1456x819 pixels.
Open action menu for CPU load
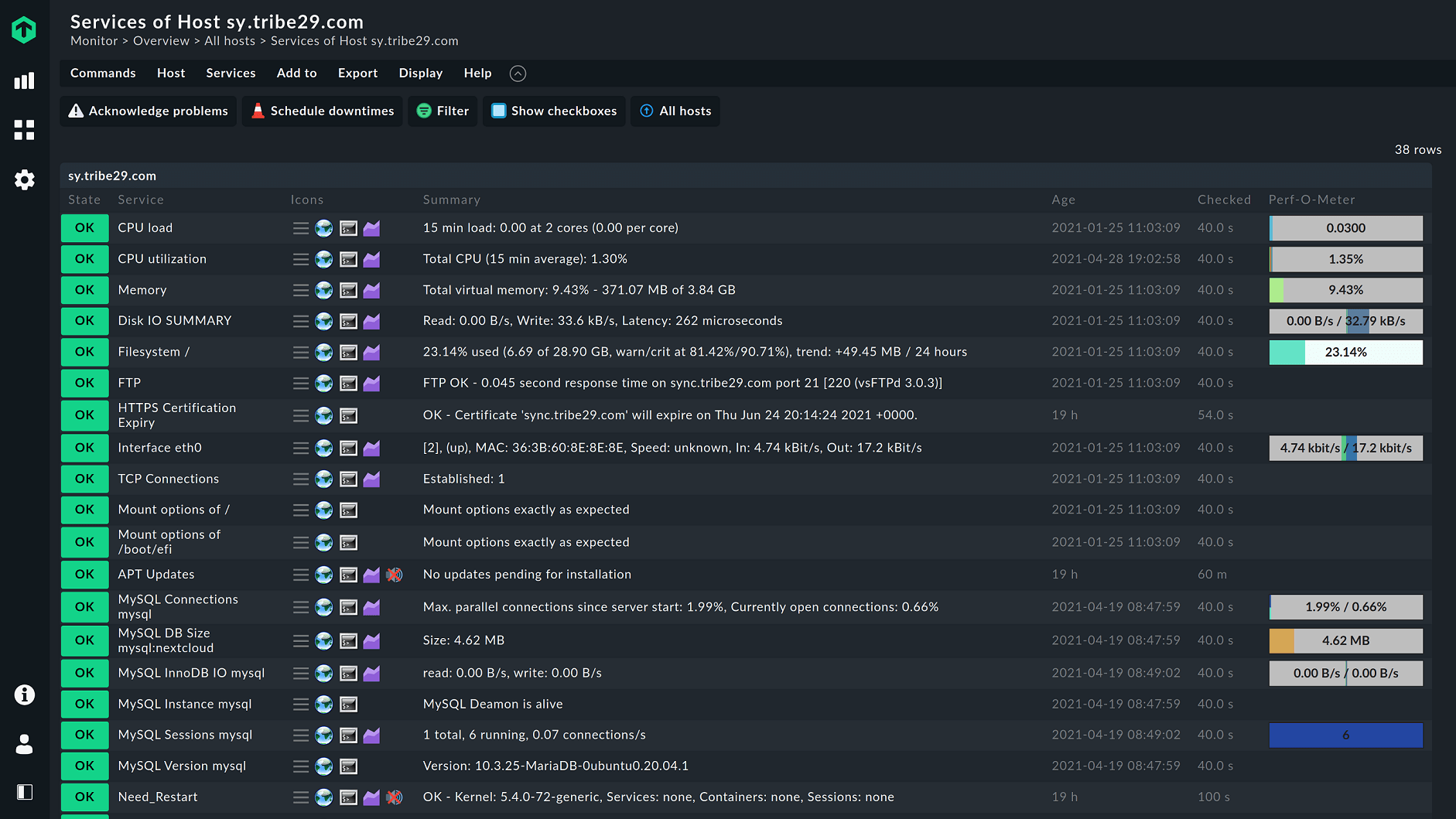pos(301,228)
